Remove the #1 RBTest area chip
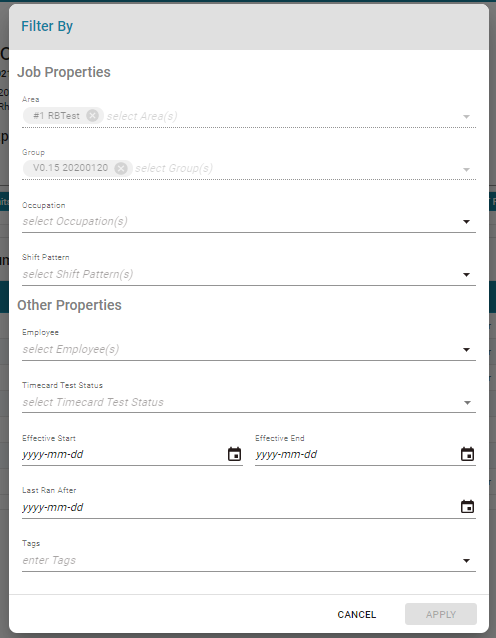This screenshot has height=638, width=496. point(93,116)
